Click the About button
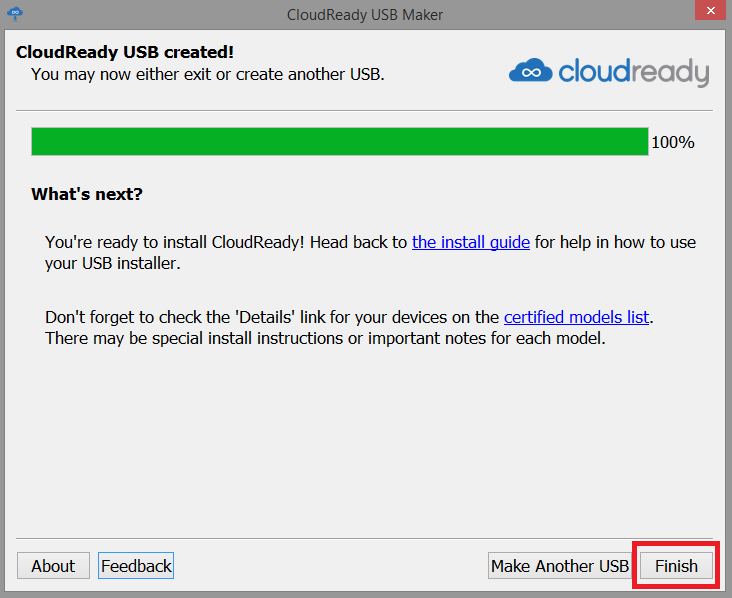This screenshot has height=598, width=732. [53, 566]
